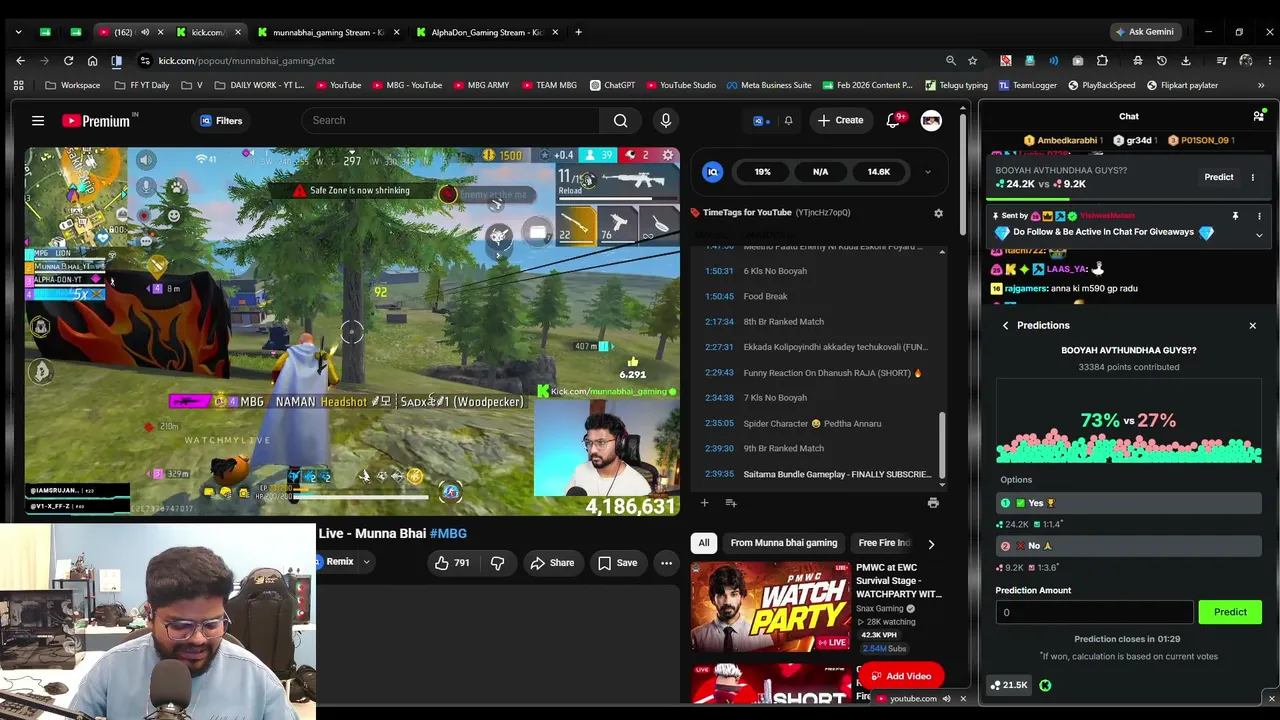This screenshot has width=1280, height=720.
Task: Open the Filters button on YouTube
Action: tap(221, 121)
